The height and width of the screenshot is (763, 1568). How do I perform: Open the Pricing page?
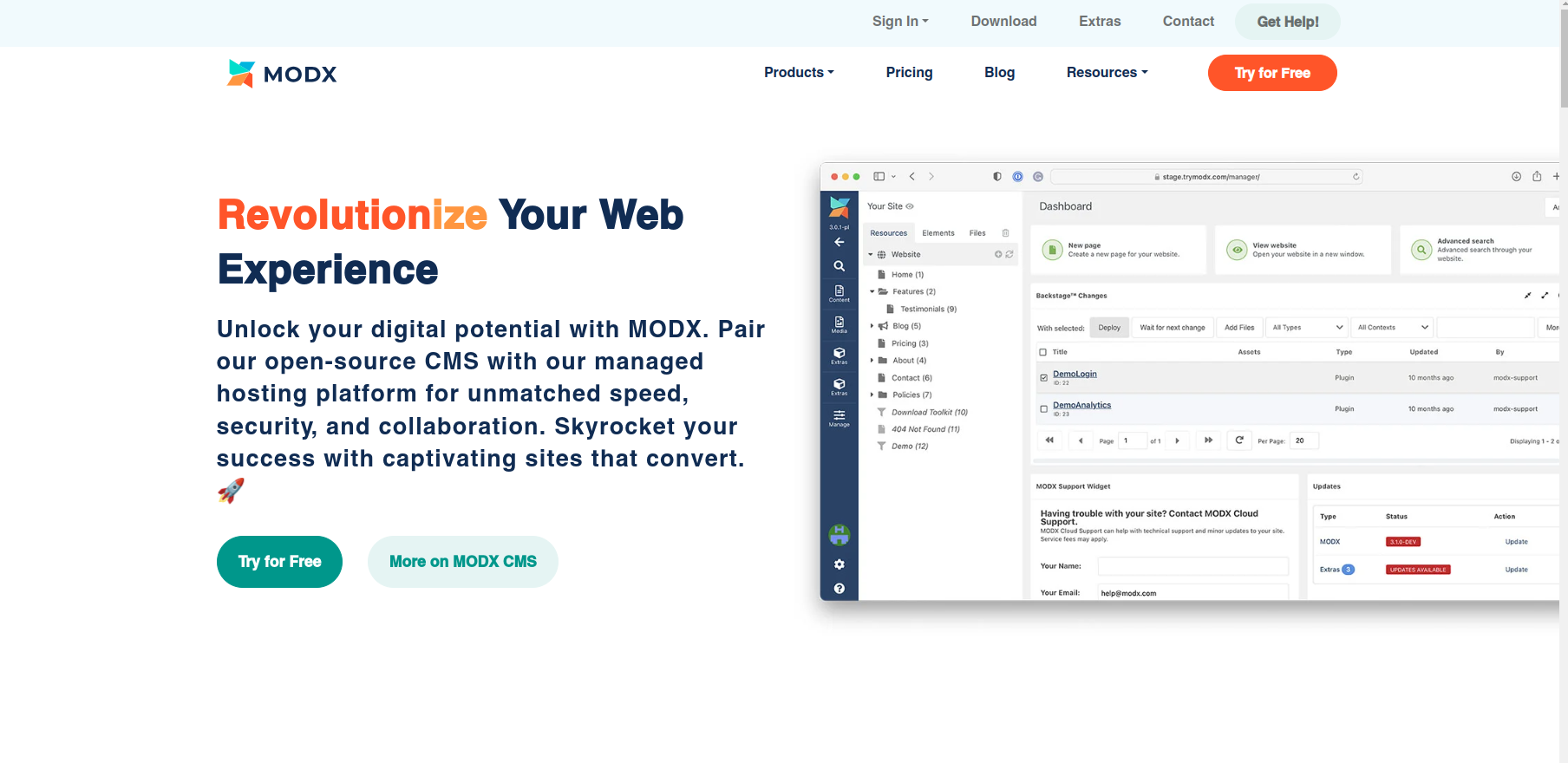coord(909,73)
